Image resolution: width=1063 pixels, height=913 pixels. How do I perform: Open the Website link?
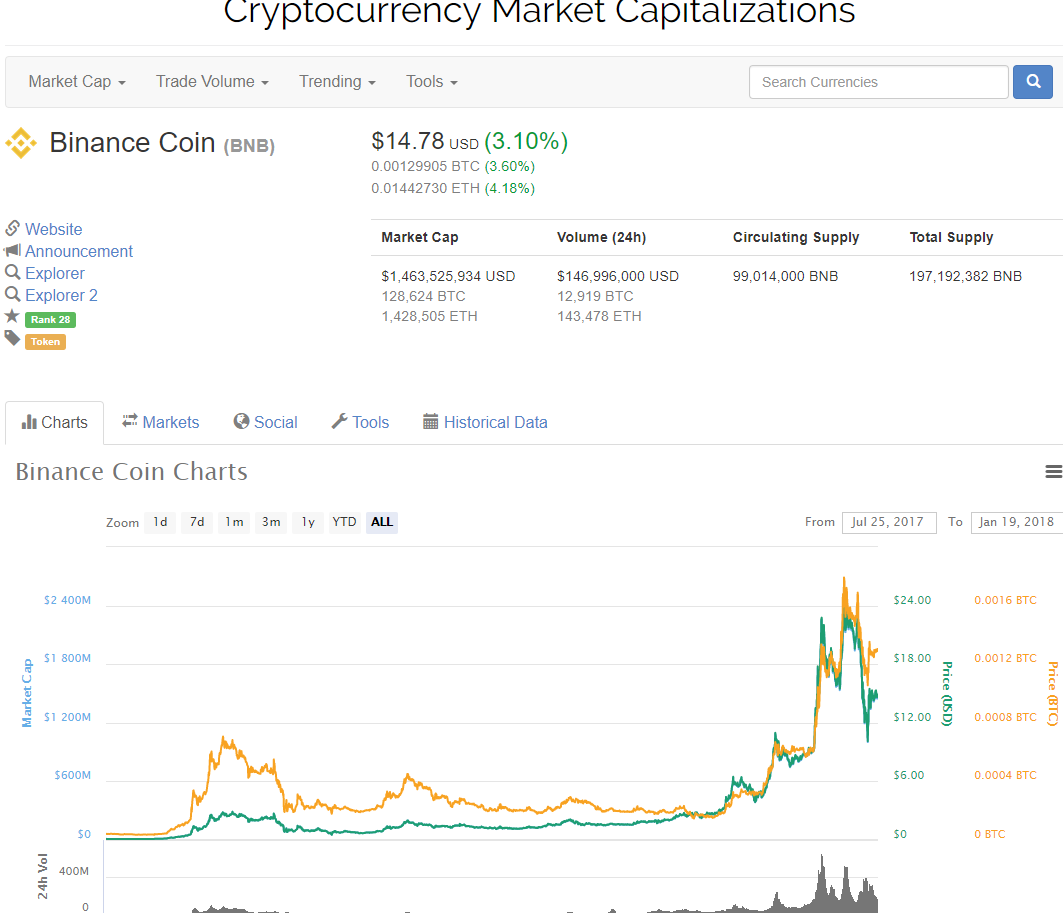[x=54, y=229]
